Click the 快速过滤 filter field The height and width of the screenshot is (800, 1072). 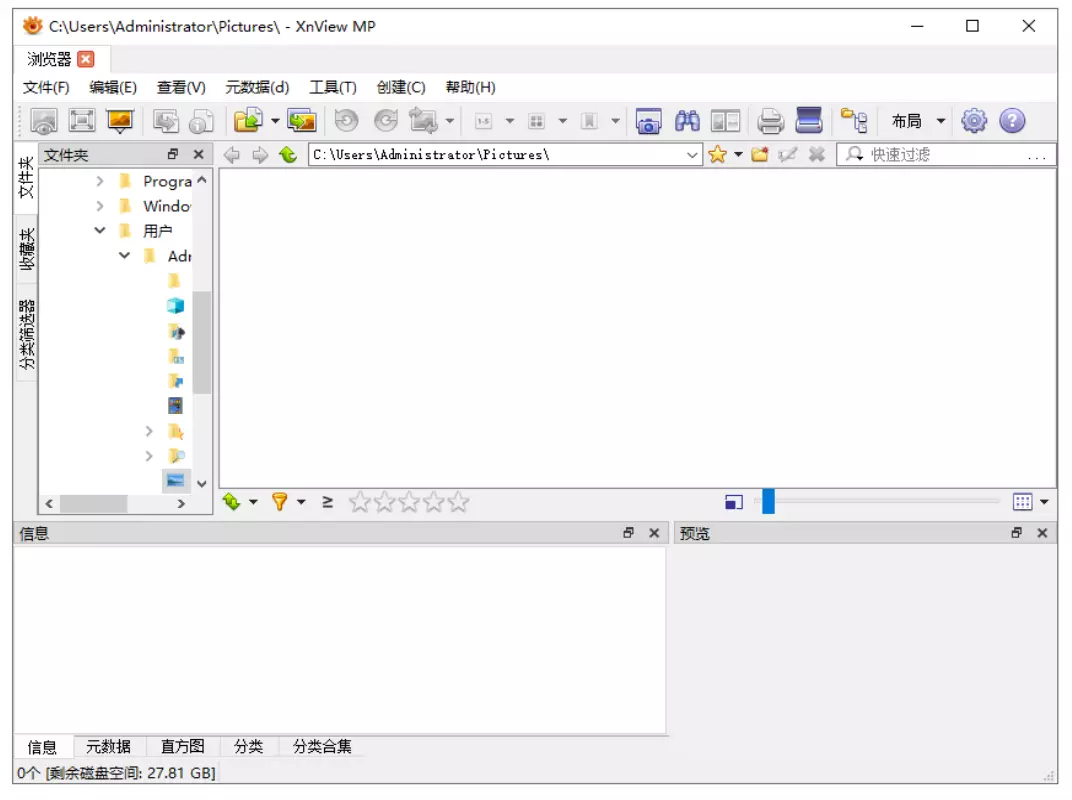945,155
